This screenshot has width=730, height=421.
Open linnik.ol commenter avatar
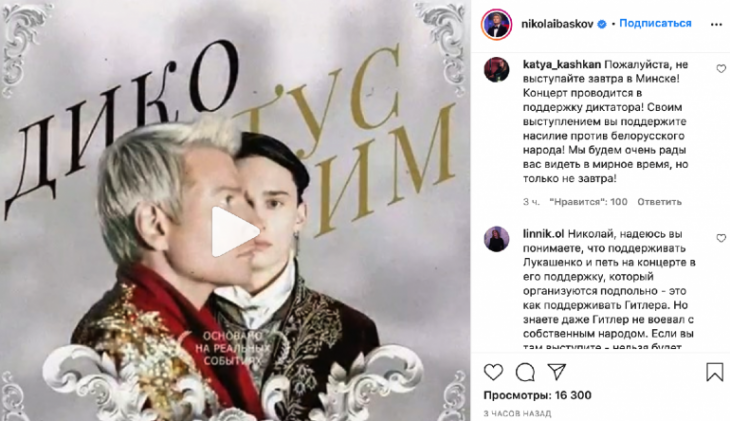point(497,239)
